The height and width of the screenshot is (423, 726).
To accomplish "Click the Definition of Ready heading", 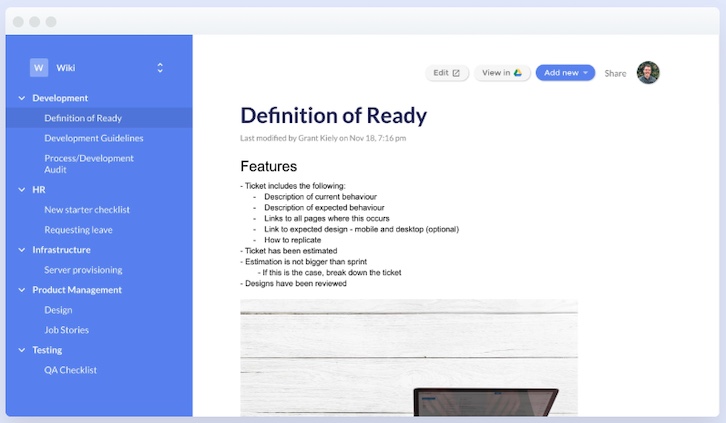I will [x=333, y=116].
